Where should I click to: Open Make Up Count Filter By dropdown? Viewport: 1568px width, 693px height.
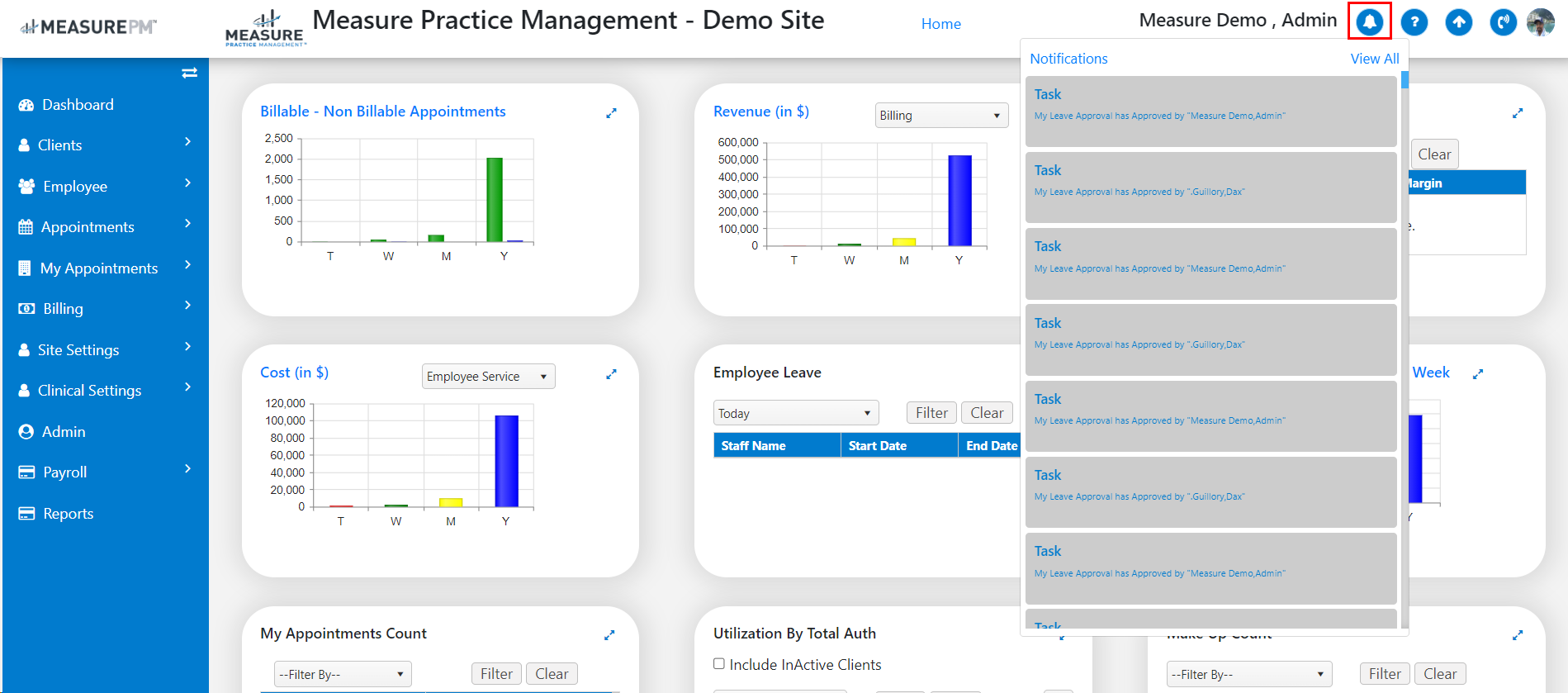pyautogui.click(x=1249, y=674)
